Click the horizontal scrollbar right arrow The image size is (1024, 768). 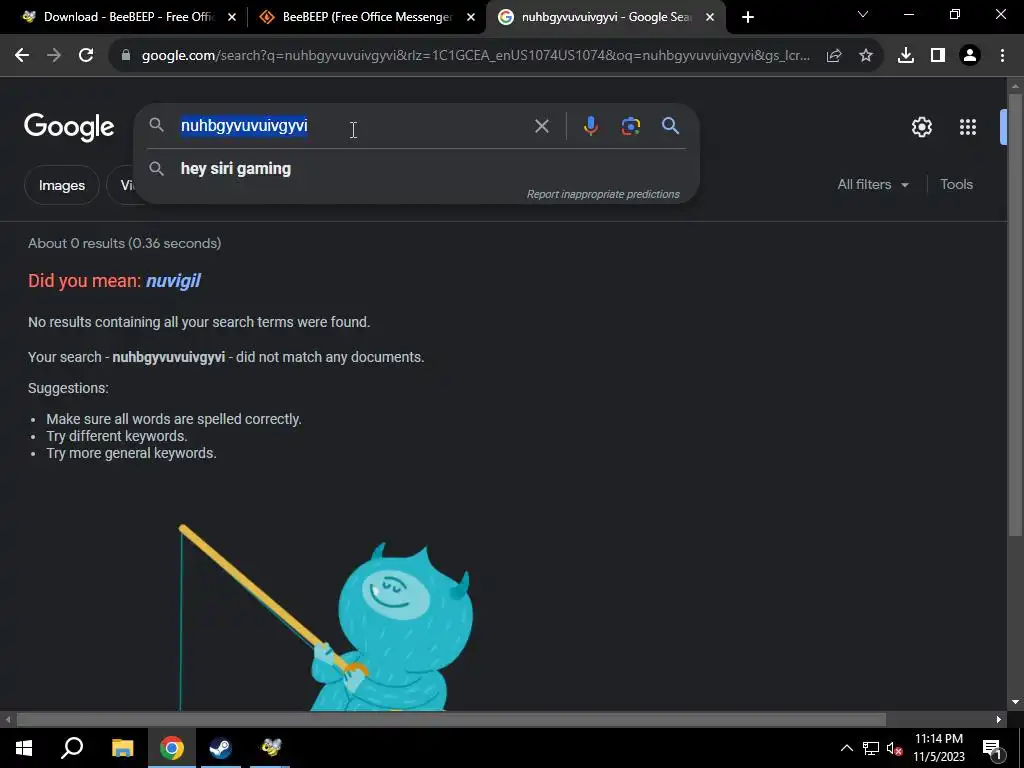(x=999, y=720)
